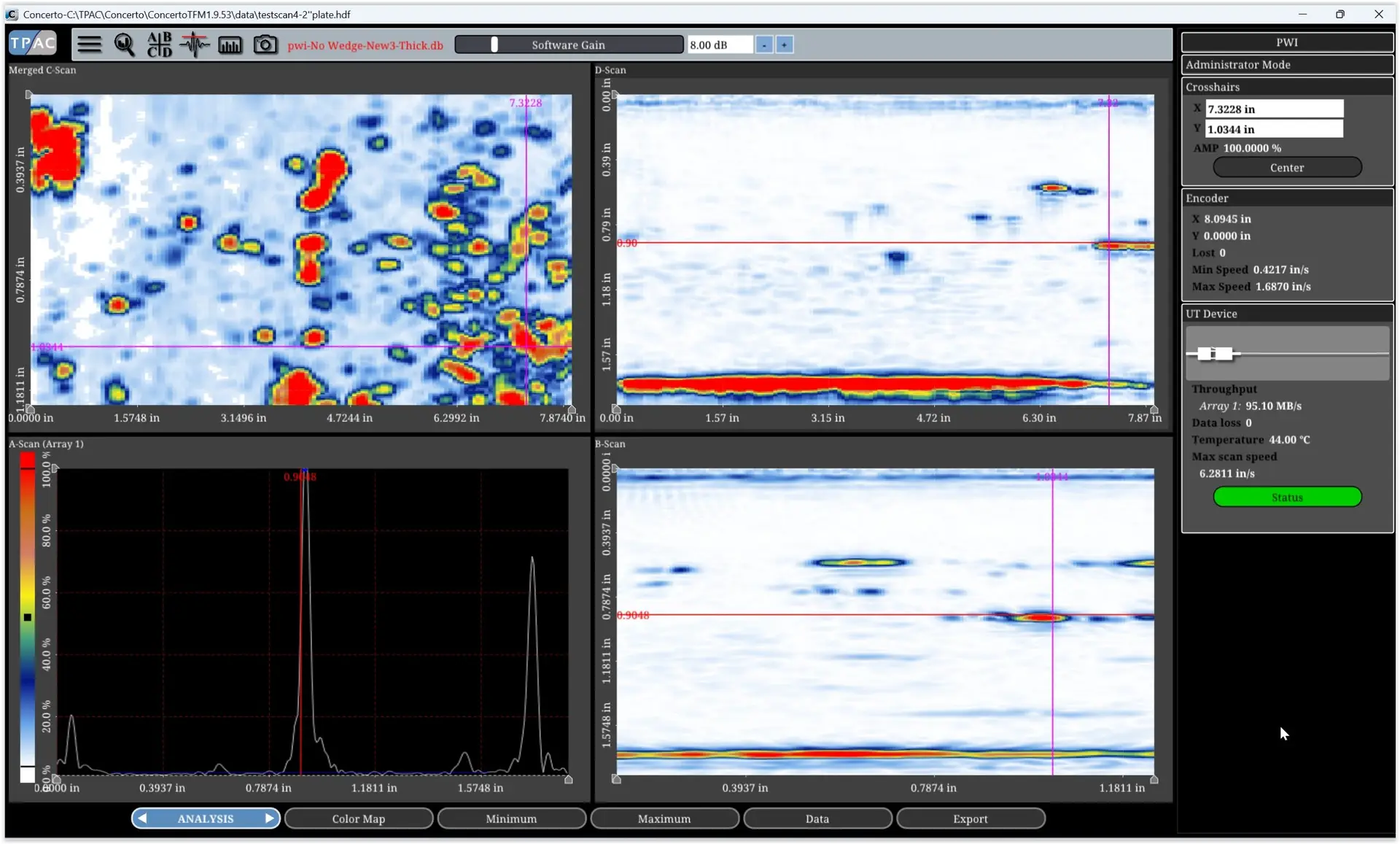Click the A-scan waveform signal icon
Screen dimensions: 1400x844
[195, 44]
